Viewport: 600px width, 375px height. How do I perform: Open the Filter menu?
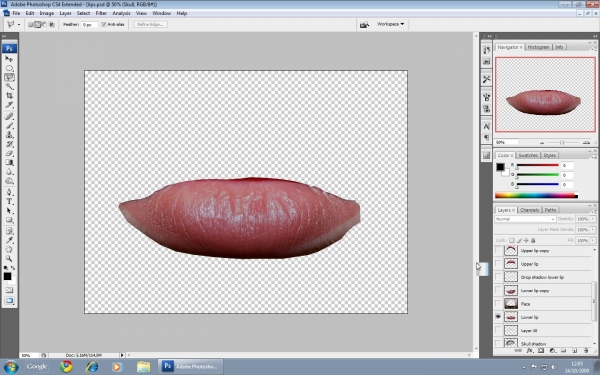point(101,13)
